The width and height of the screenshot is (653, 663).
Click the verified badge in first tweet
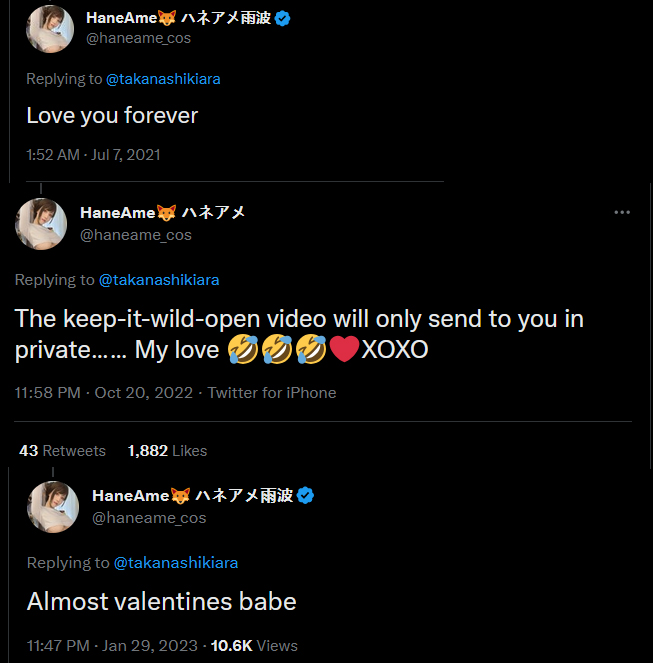click(283, 18)
